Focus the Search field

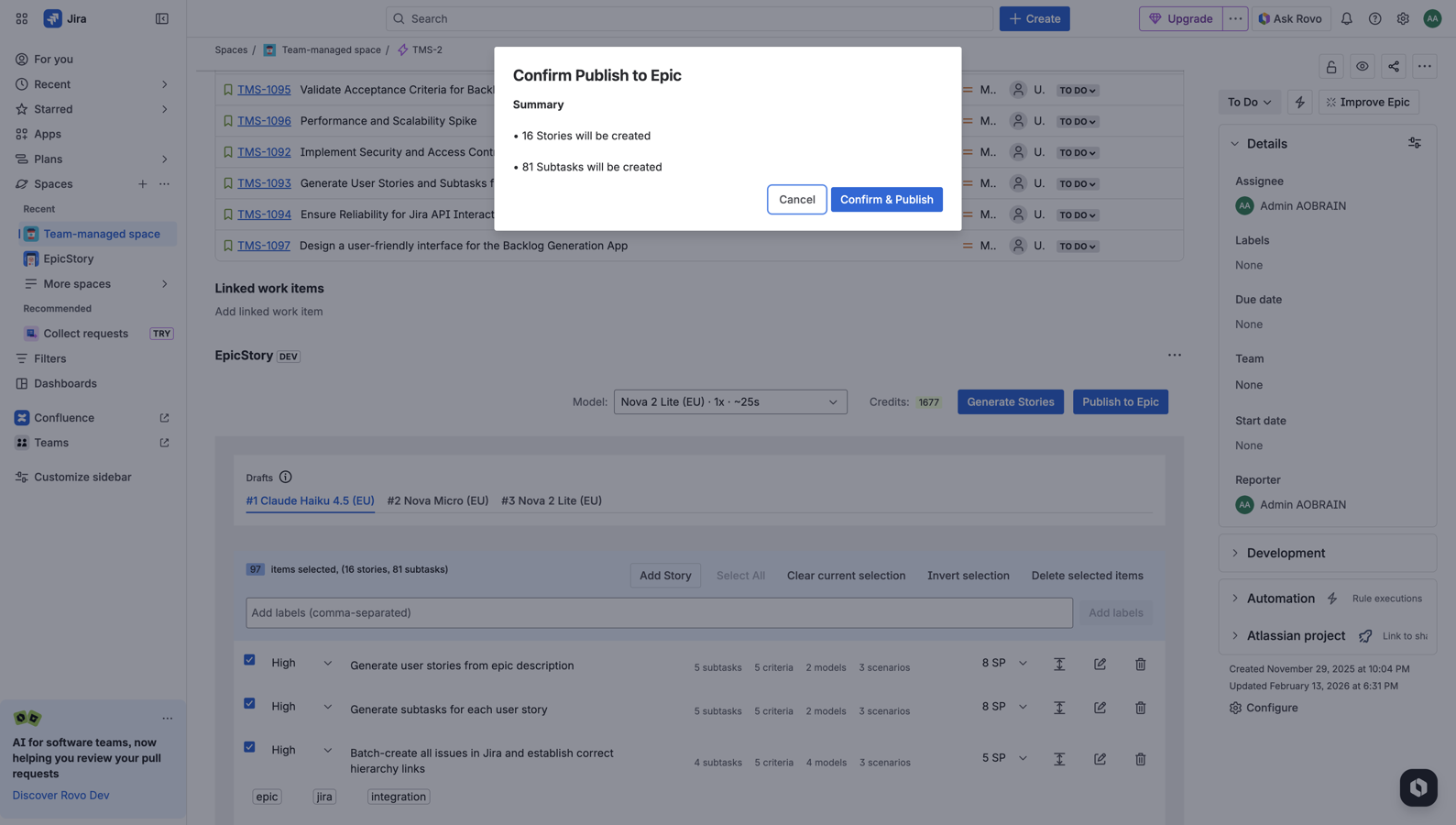(x=689, y=18)
